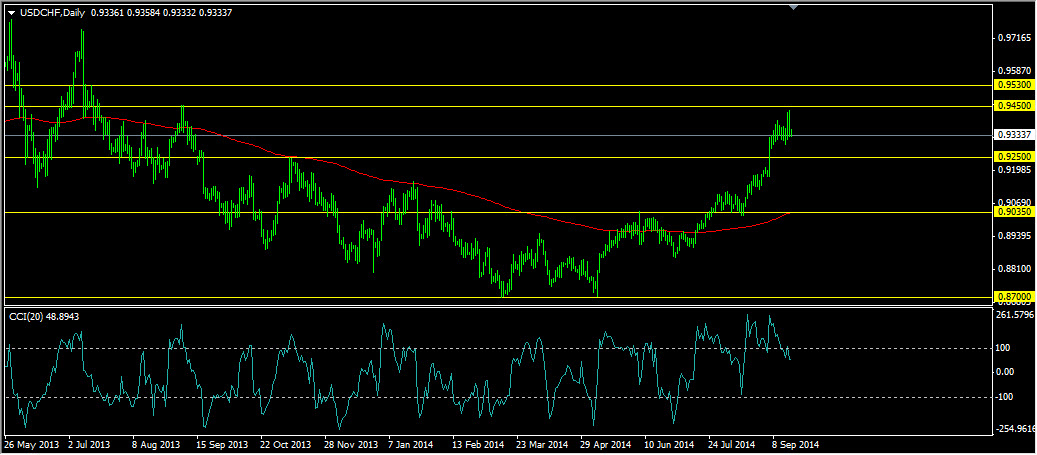Screen dimensions: 1037x455
Task: Click the 0.89395 price scale value
Action: tap(1015, 235)
